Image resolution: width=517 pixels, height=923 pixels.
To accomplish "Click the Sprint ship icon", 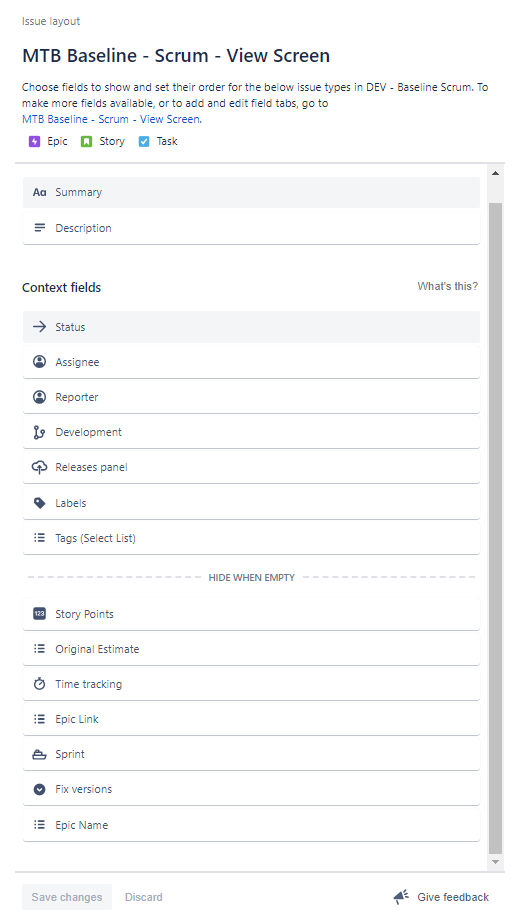I will [x=39, y=755].
